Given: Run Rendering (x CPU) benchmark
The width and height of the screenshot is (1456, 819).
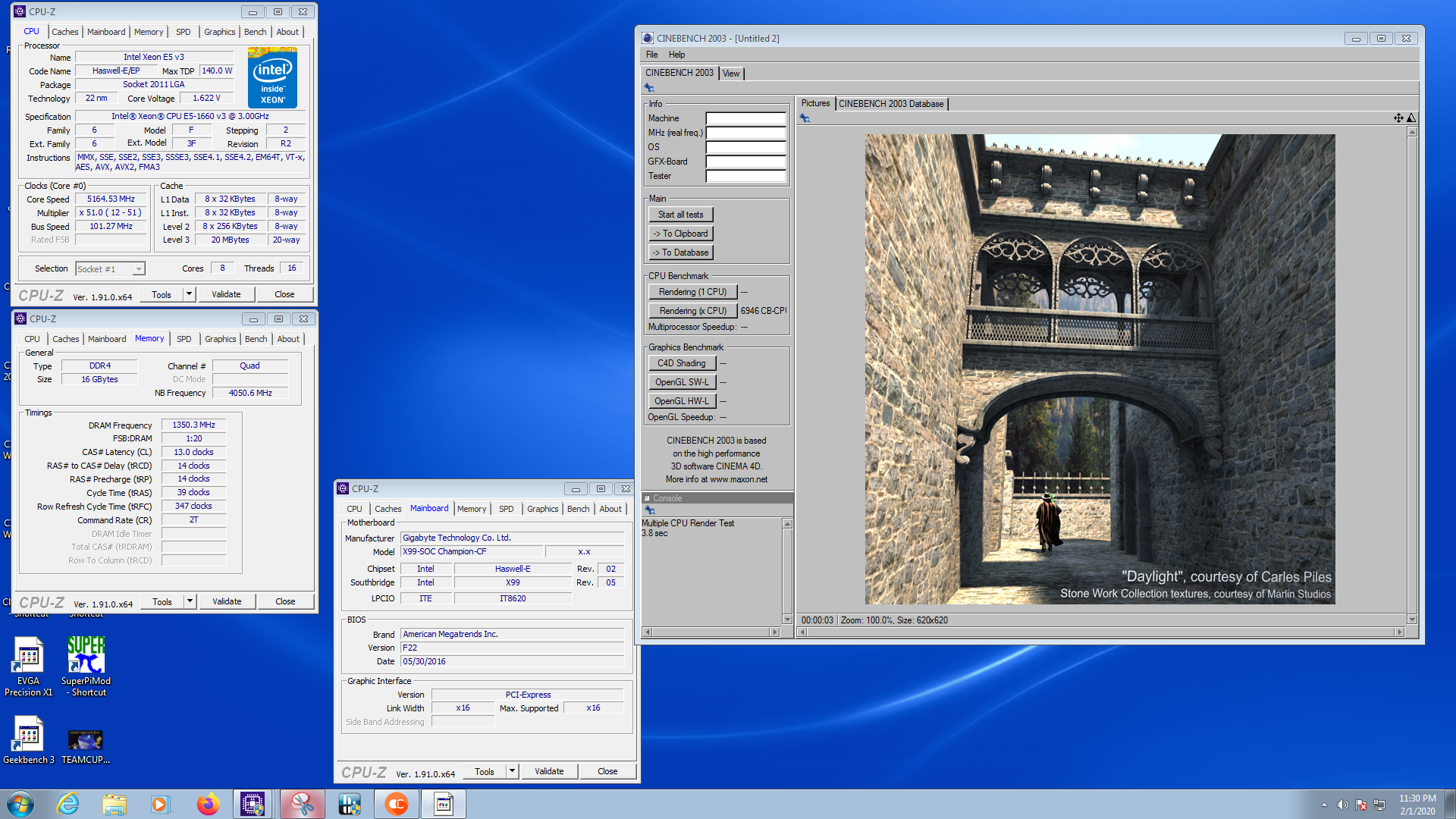Looking at the screenshot, I should tap(692, 311).
